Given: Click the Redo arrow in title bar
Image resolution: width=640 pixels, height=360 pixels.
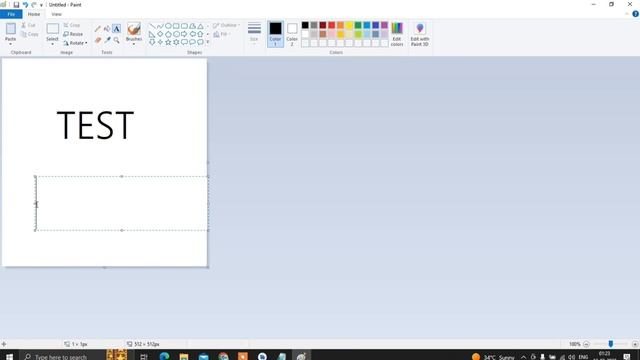Looking at the screenshot, I should pyautogui.click(x=34, y=4).
